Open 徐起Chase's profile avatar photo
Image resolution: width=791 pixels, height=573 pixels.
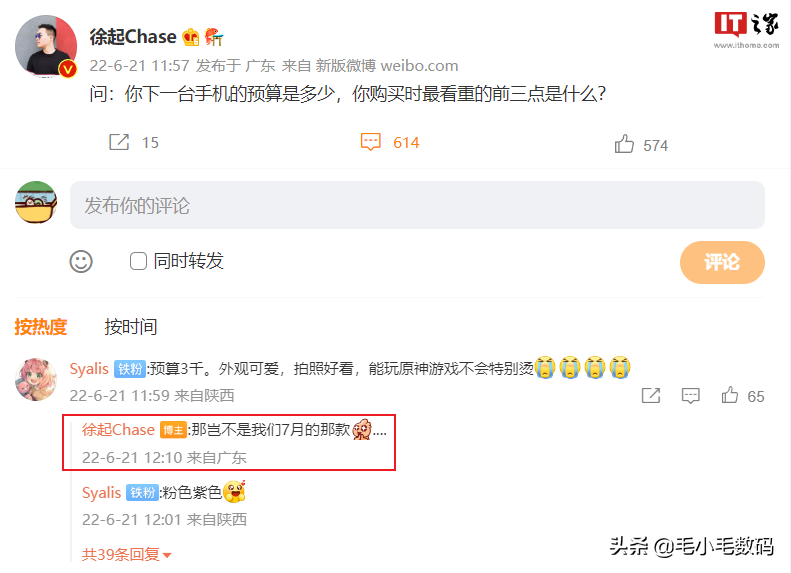(46, 46)
